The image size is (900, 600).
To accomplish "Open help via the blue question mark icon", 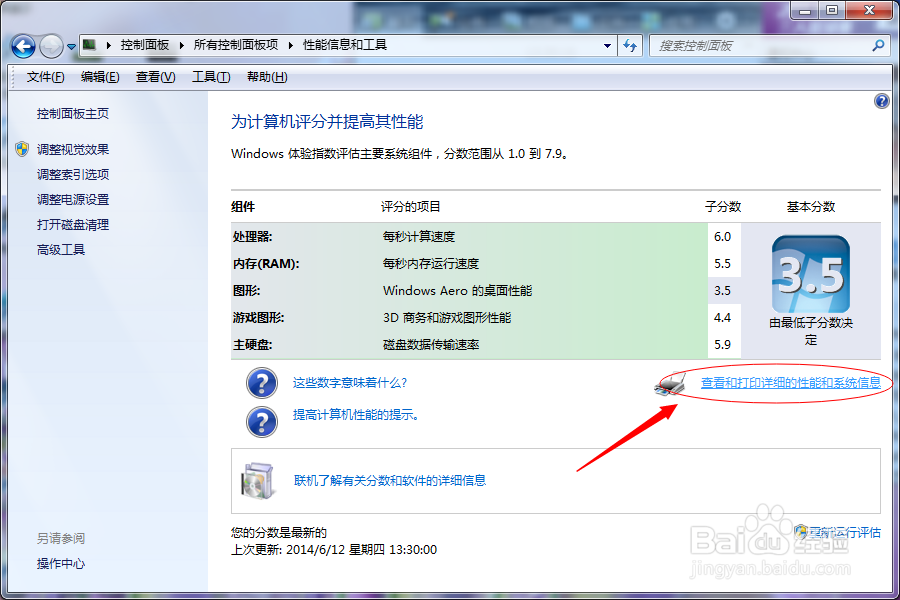I will [x=880, y=100].
